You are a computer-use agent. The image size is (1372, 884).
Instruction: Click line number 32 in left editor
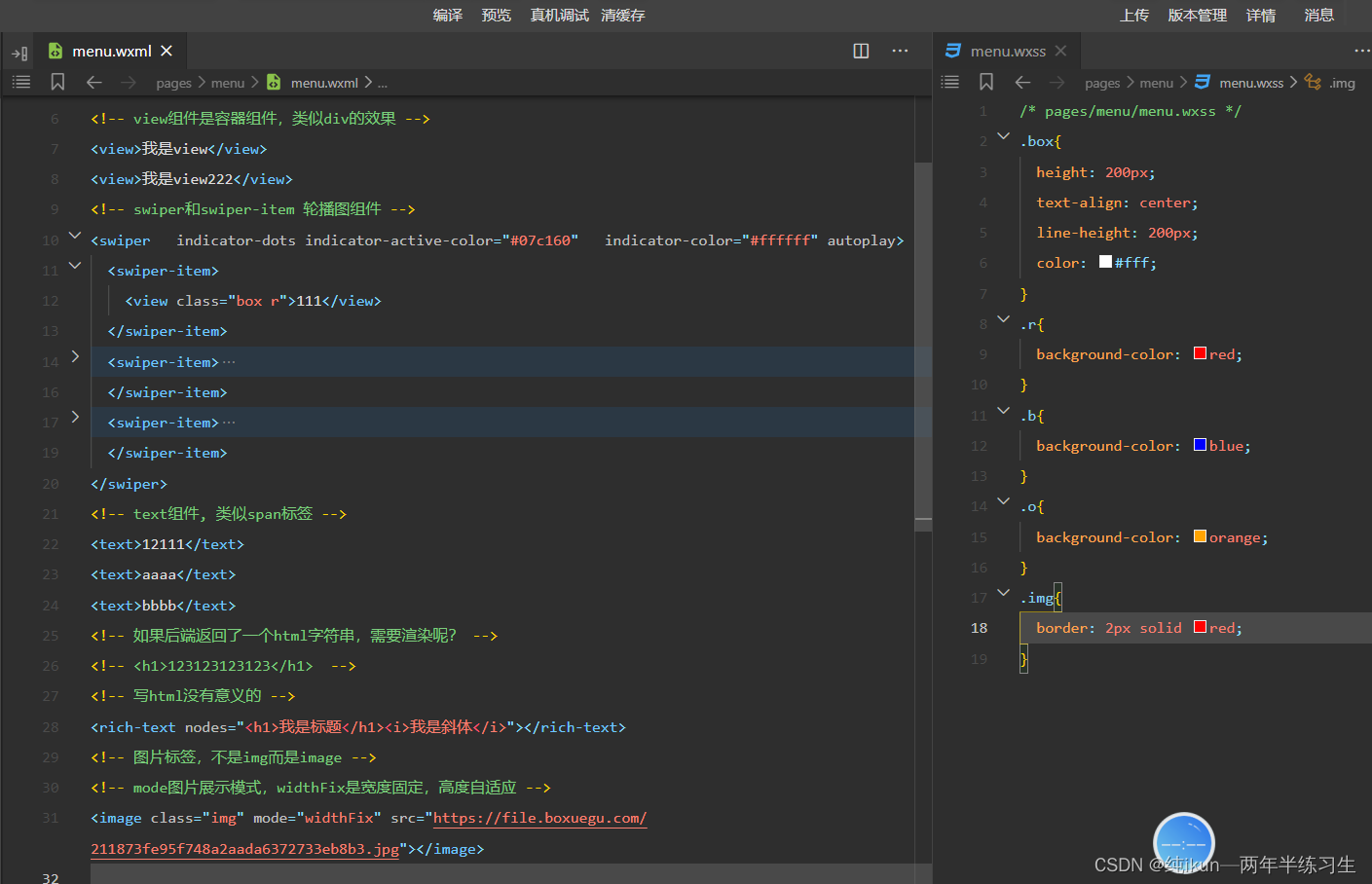tap(51, 877)
